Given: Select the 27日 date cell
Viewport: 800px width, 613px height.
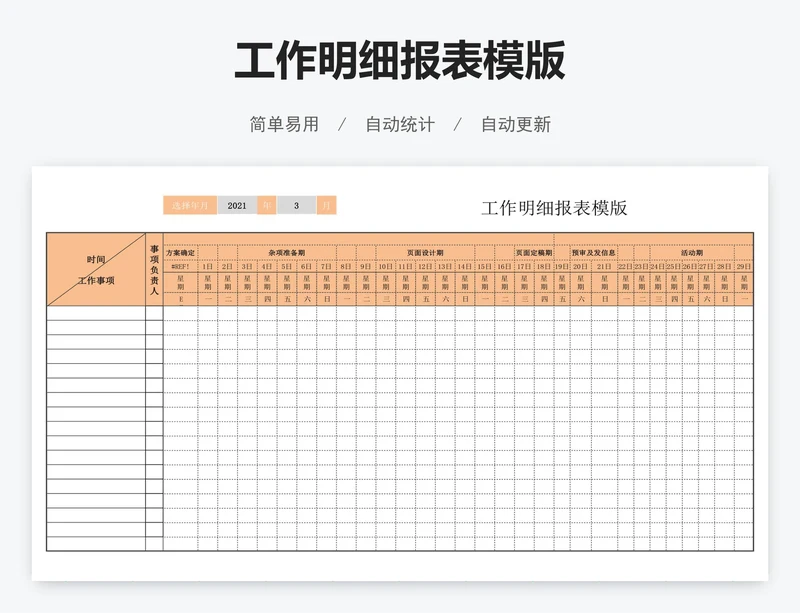Looking at the screenshot, I should pos(706,266).
